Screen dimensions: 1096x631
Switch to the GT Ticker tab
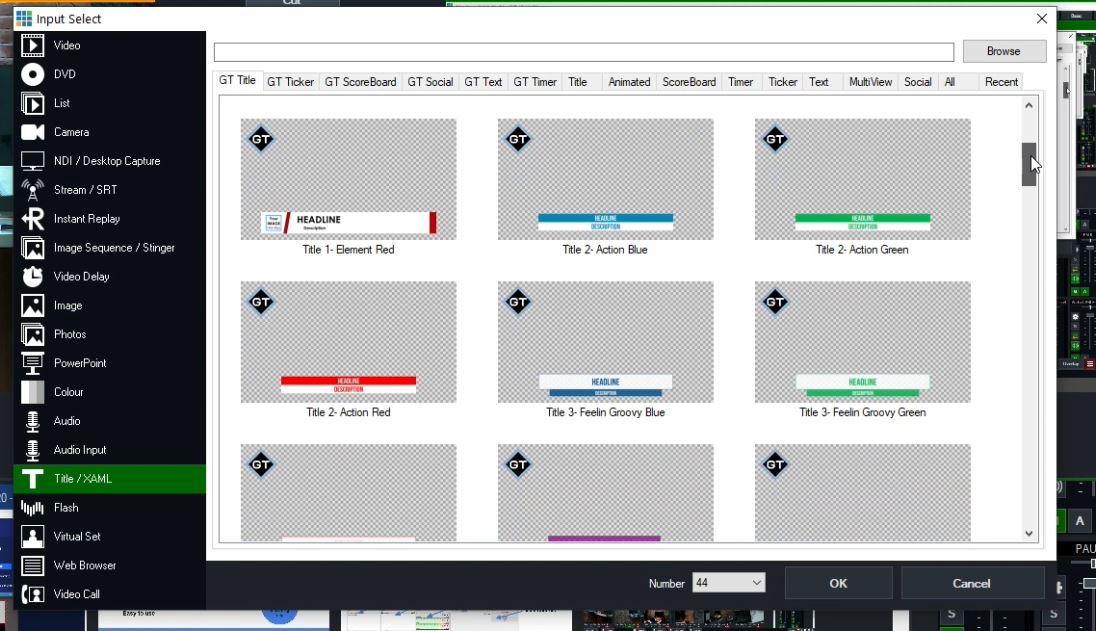290,82
